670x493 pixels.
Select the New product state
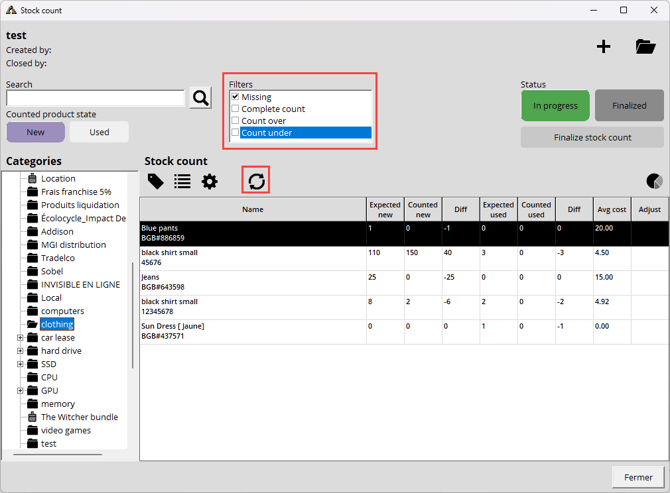click(36, 132)
